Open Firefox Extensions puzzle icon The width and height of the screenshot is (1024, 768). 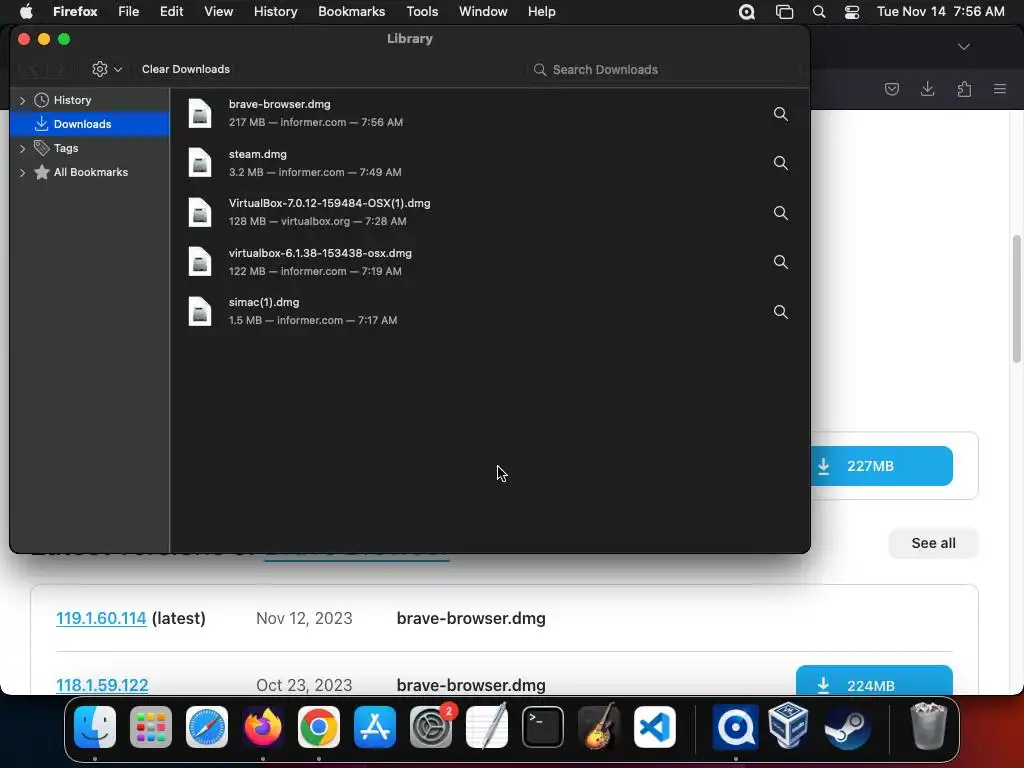964,89
